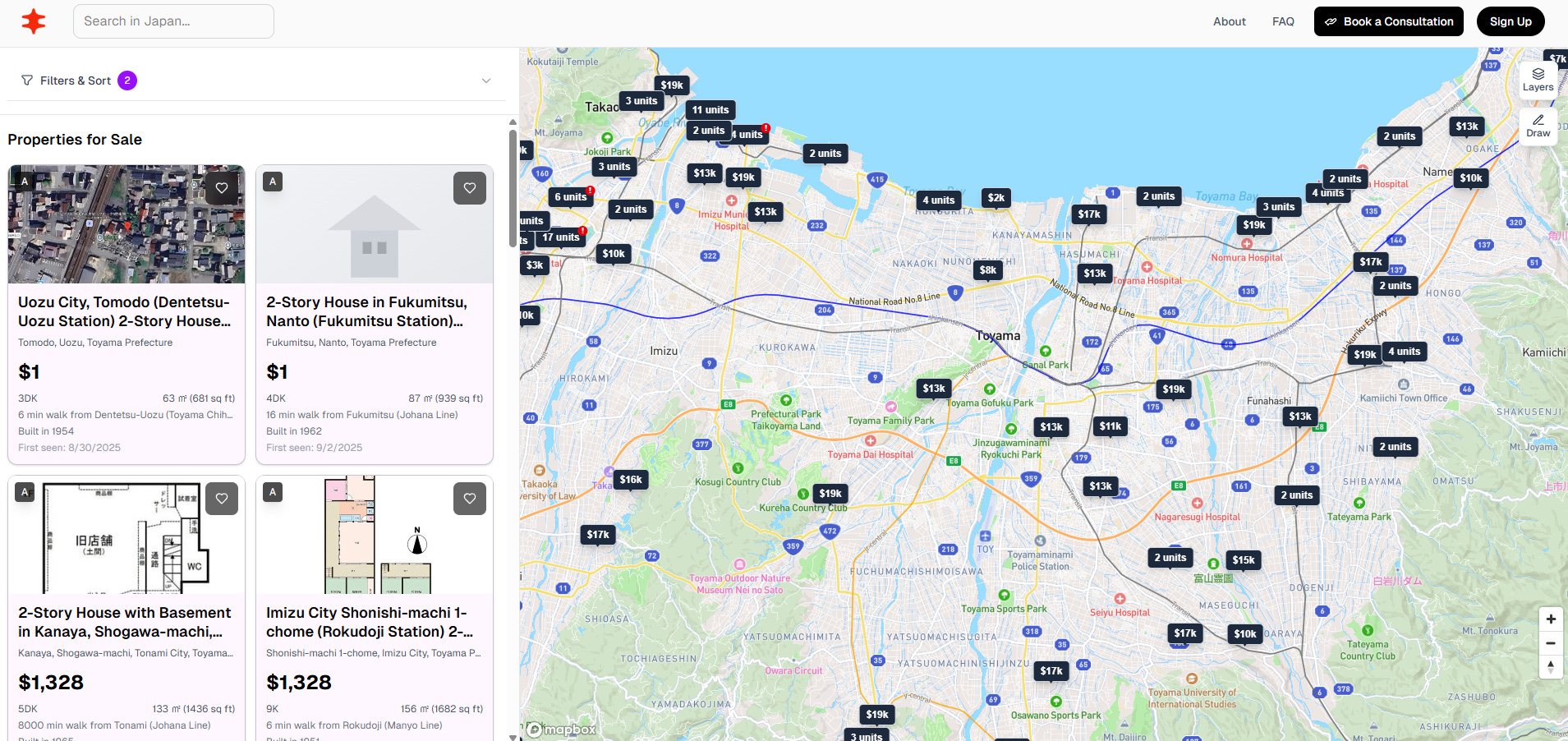Open the "11 units" cluster marker
The image size is (1568, 741).
(x=710, y=109)
